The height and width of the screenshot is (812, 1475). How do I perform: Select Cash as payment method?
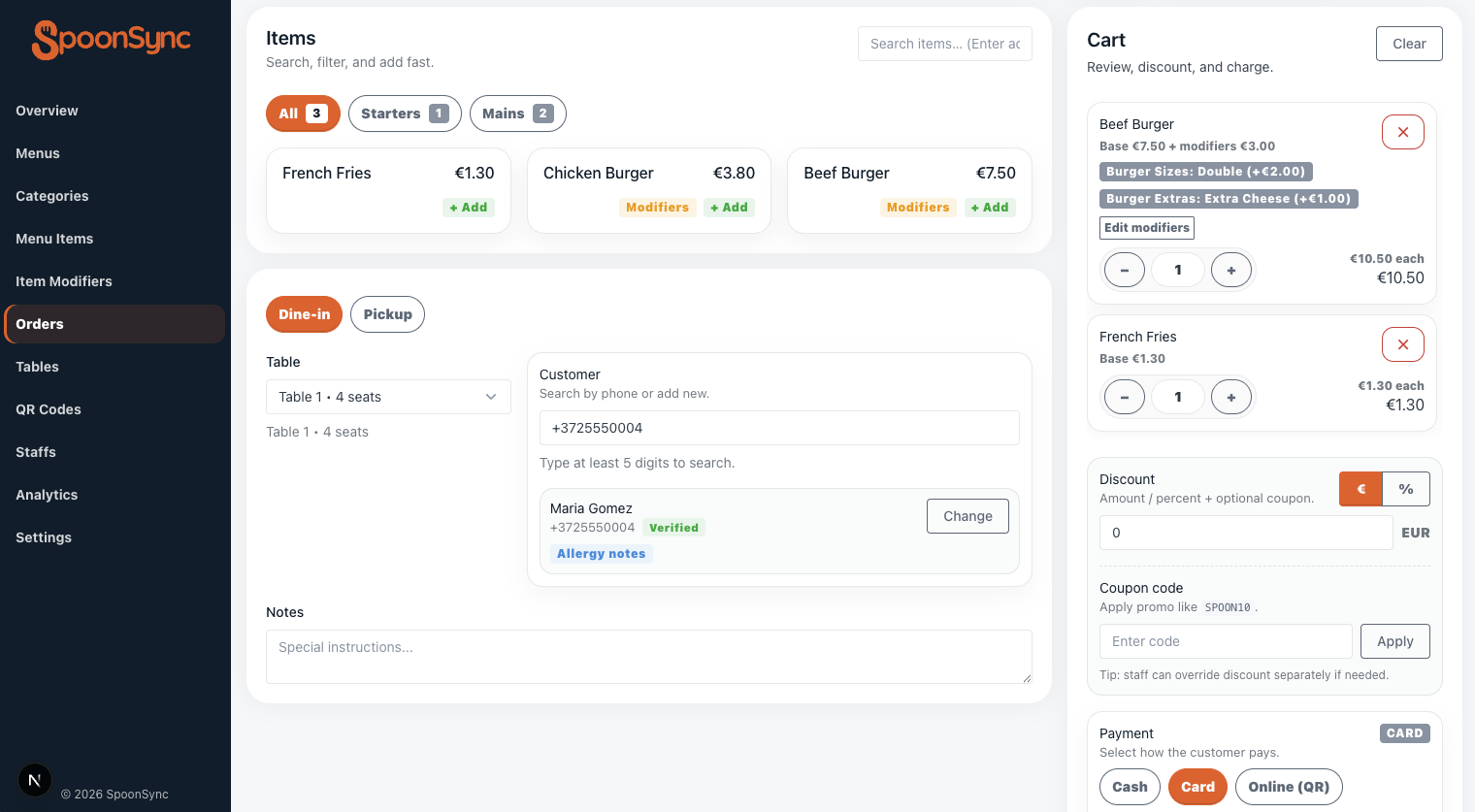1130,786
